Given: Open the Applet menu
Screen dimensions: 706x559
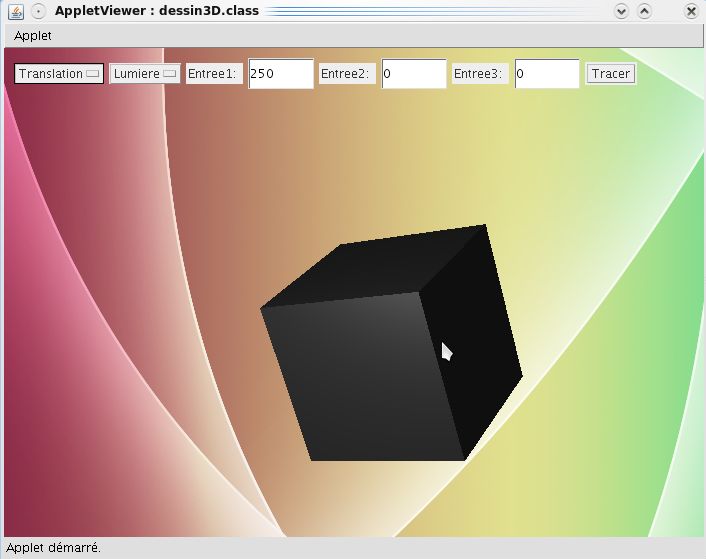Looking at the screenshot, I should coord(32,36).
